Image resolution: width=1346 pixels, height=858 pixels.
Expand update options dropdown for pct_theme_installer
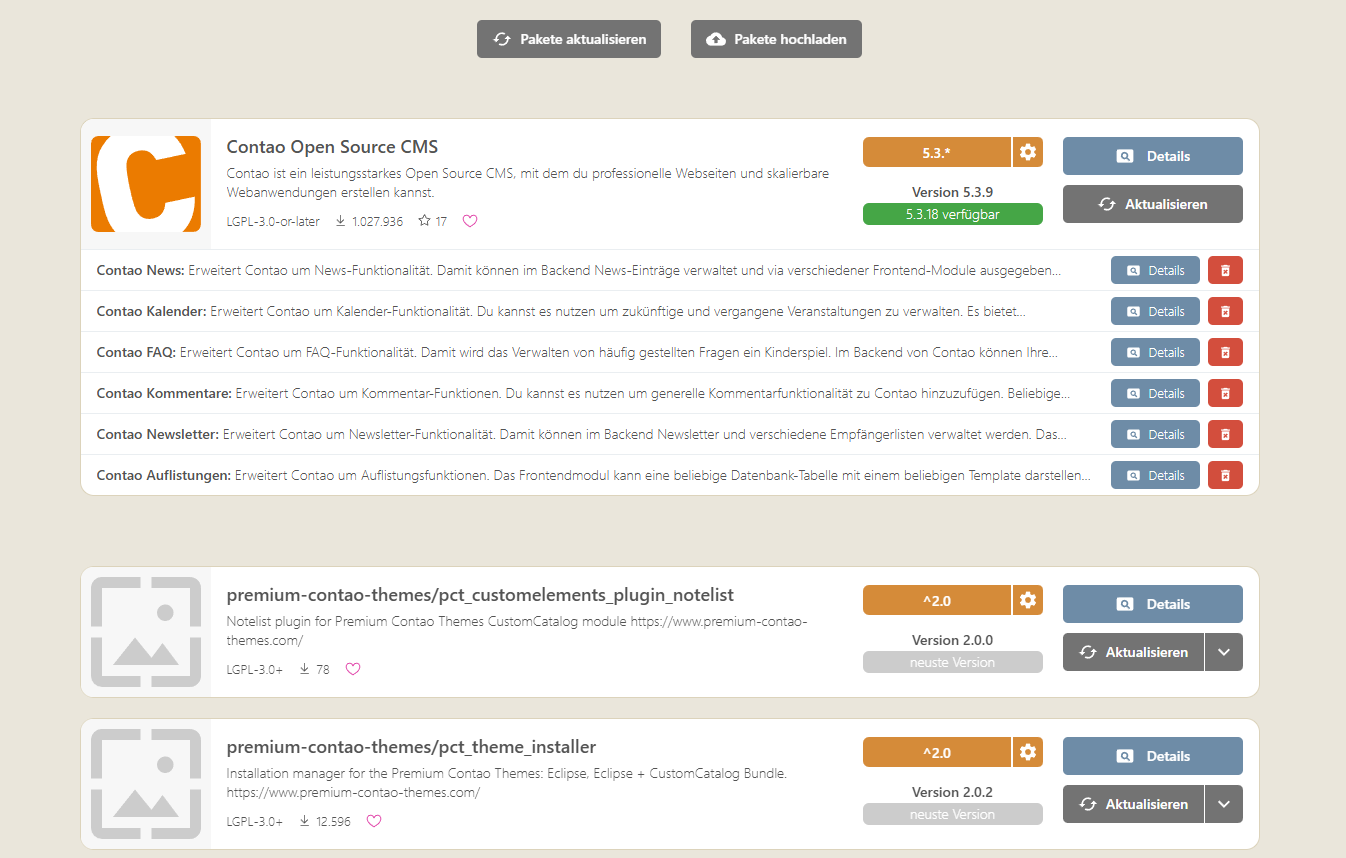pyautogui.click(x=1224, y=804)
